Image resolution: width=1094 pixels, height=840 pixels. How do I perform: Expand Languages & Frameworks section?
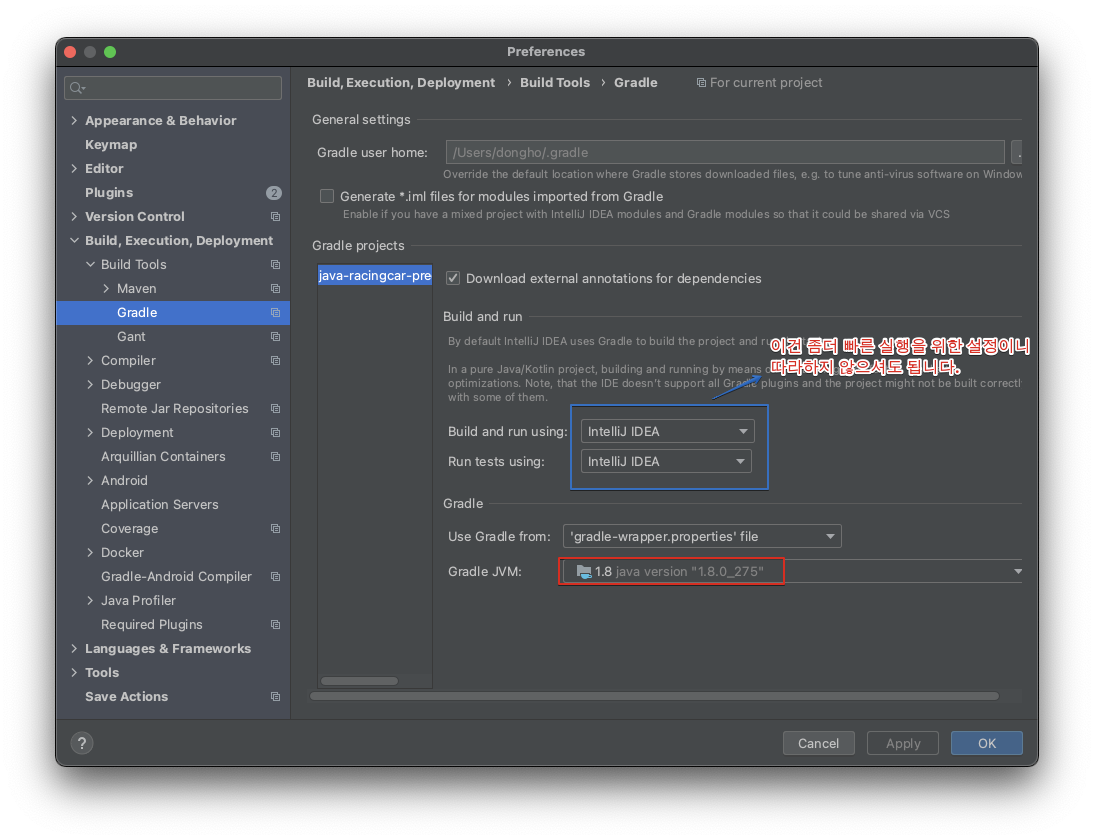click(74, 649)
